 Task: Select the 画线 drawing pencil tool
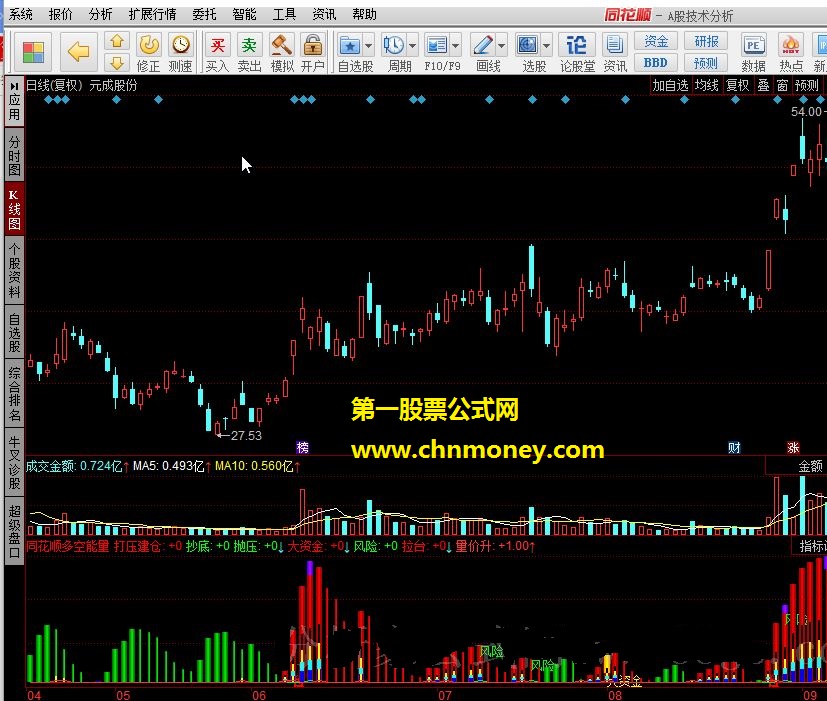pyautogui.click(x=483, y=45)
